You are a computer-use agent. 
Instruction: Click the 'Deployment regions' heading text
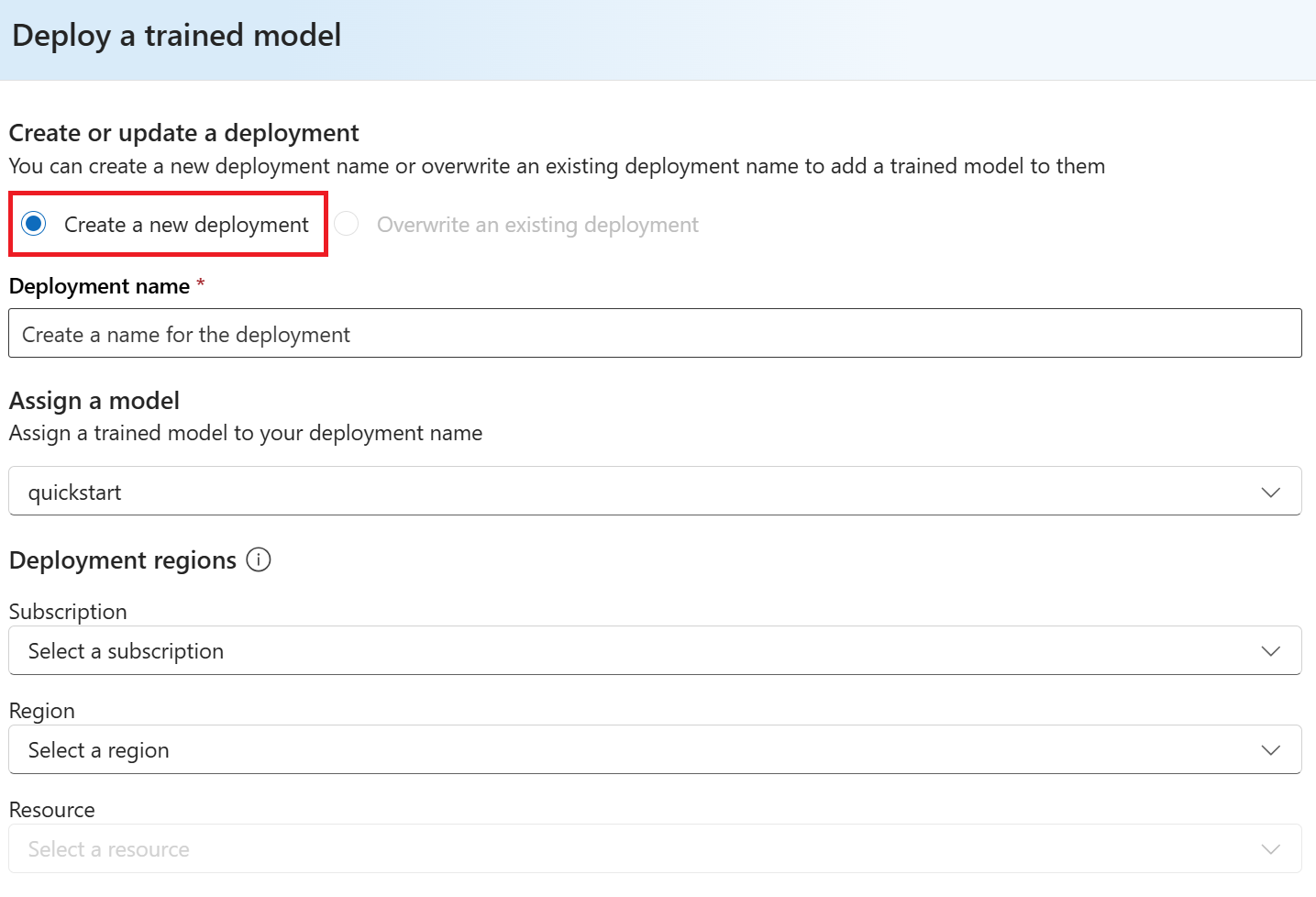click(123, 560)
